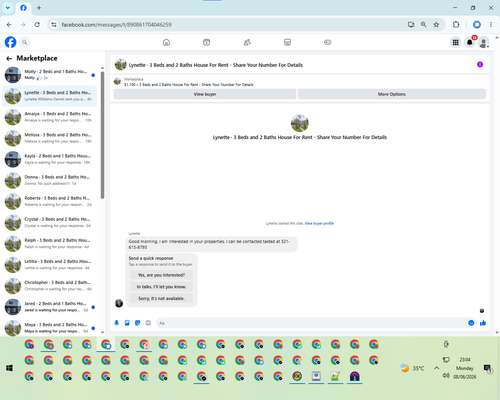Image resolution: width=500 pixels, height=400 pixels.
Task: Click the Facebook browser tab
Action: [23, 8]
